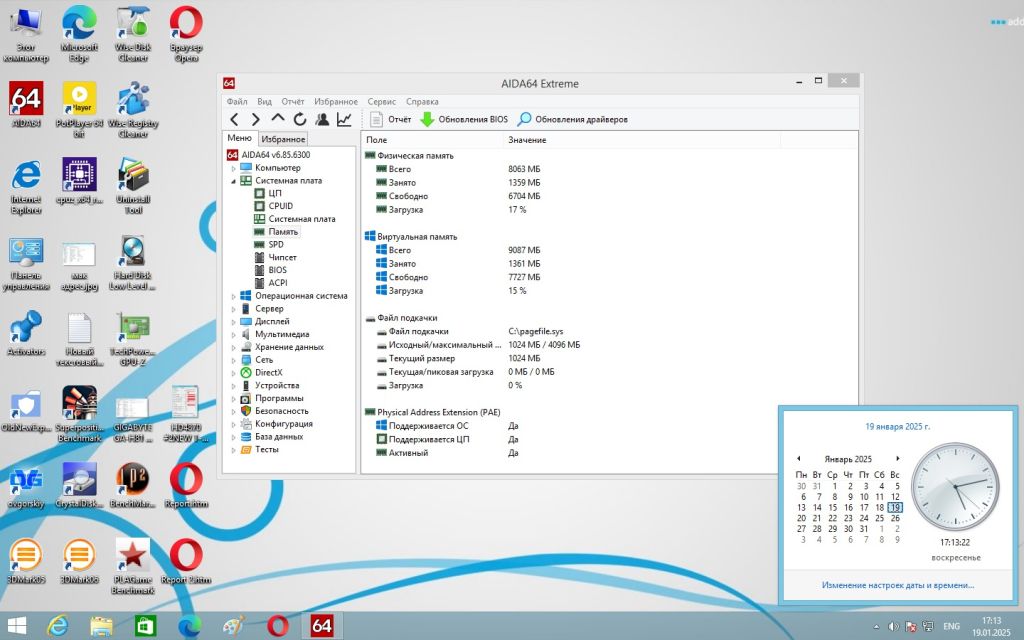Image resolution: width=1024 pixels, height=640 pixels.
Task: Click the Back navigation arrow in AIDA64 toolbar
Action: (234, 119)
